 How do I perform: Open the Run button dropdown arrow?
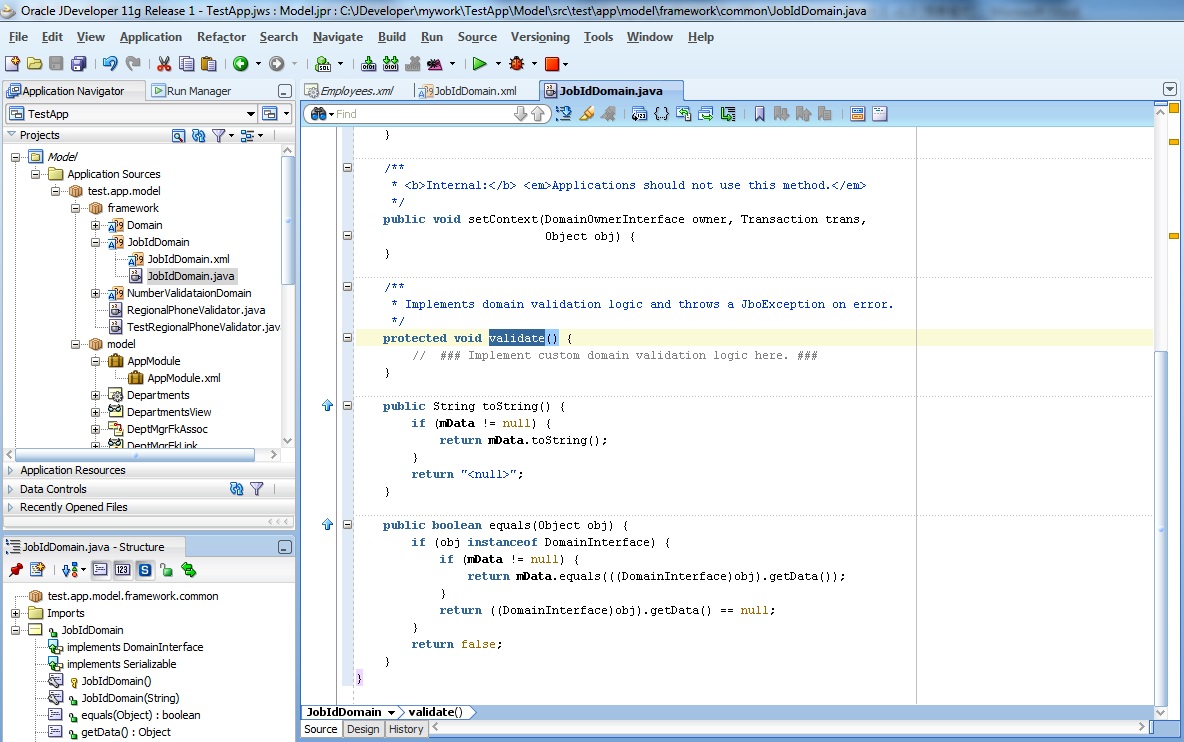[x=498, y=64]
